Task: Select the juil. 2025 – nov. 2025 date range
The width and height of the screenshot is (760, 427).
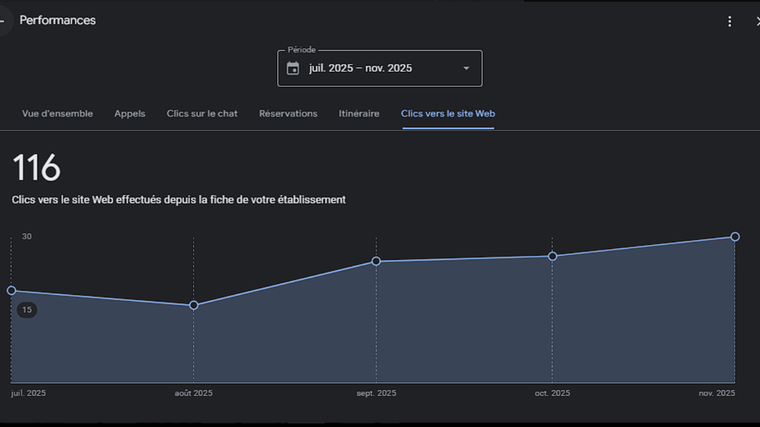Action: click(x=361, y=68)
